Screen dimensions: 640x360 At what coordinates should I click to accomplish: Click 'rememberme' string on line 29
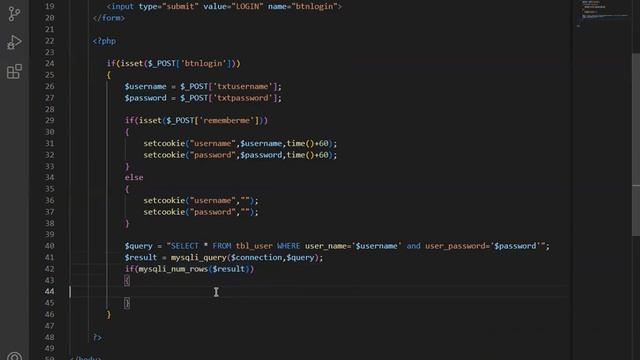click(x=227, y=120)
